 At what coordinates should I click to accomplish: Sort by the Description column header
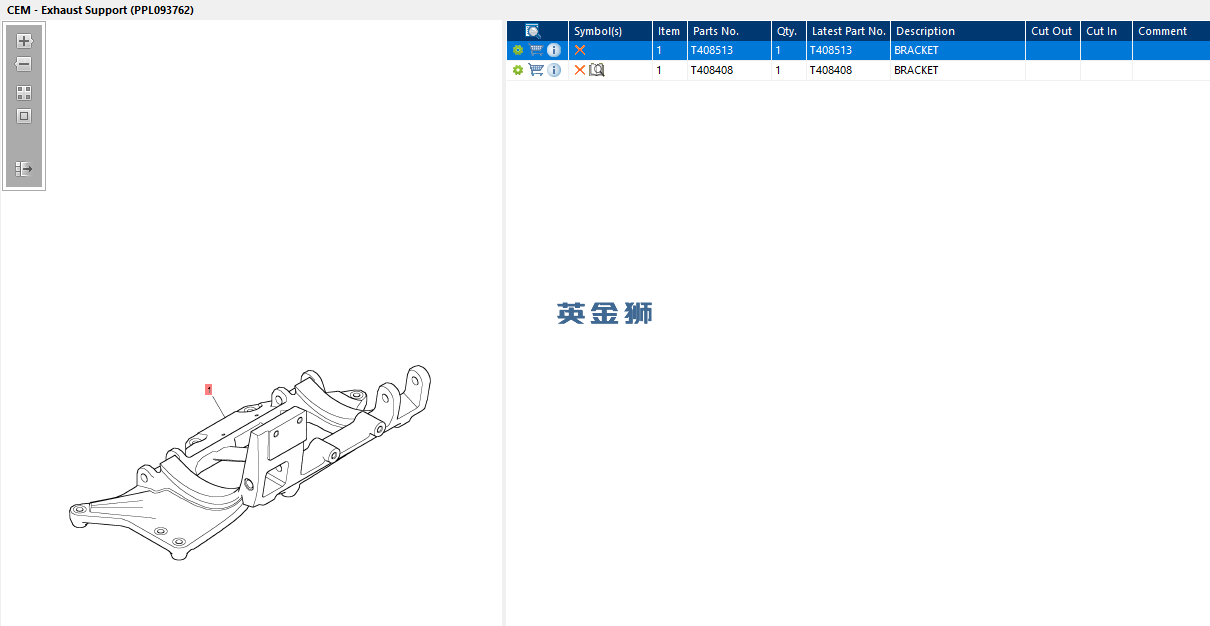point(957,31)
